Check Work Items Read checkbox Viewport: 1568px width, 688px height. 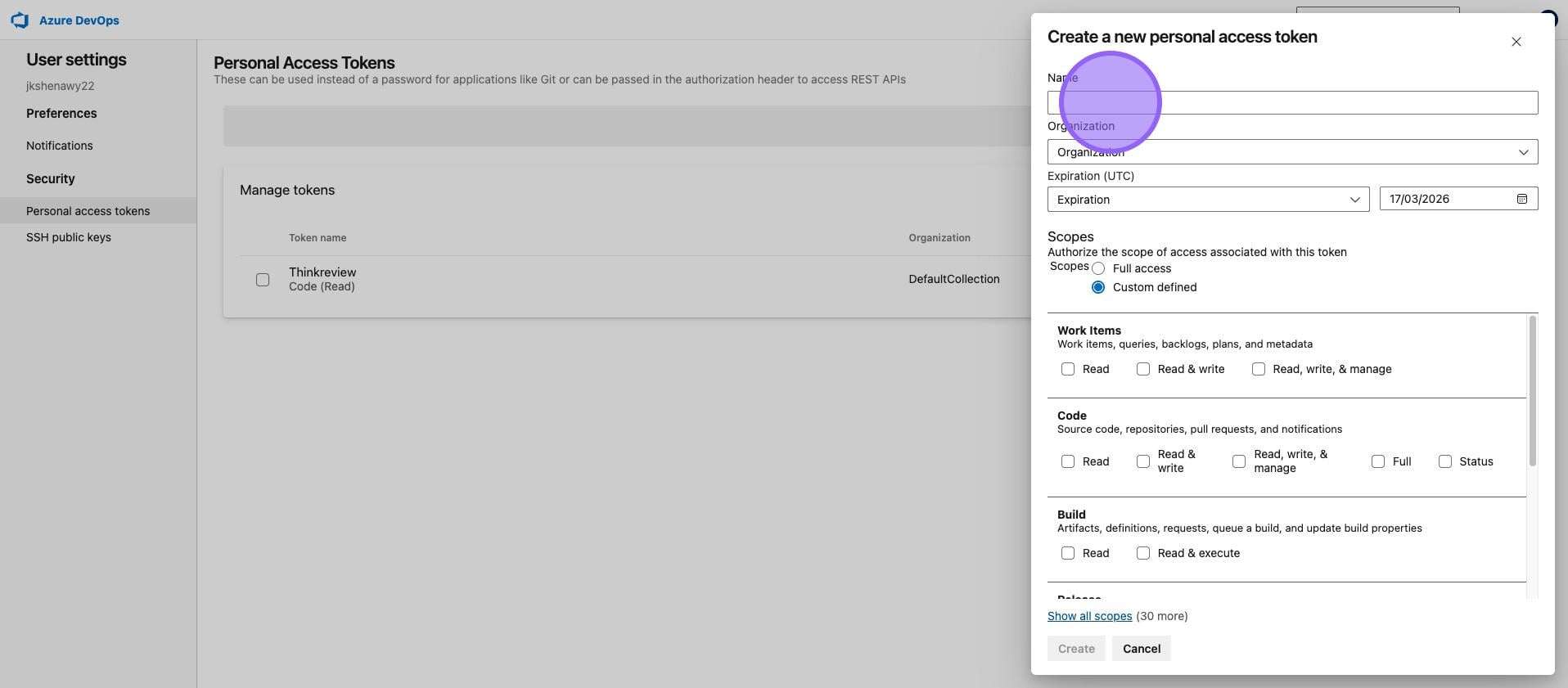pyautogui.click(x=1068, y=369)
